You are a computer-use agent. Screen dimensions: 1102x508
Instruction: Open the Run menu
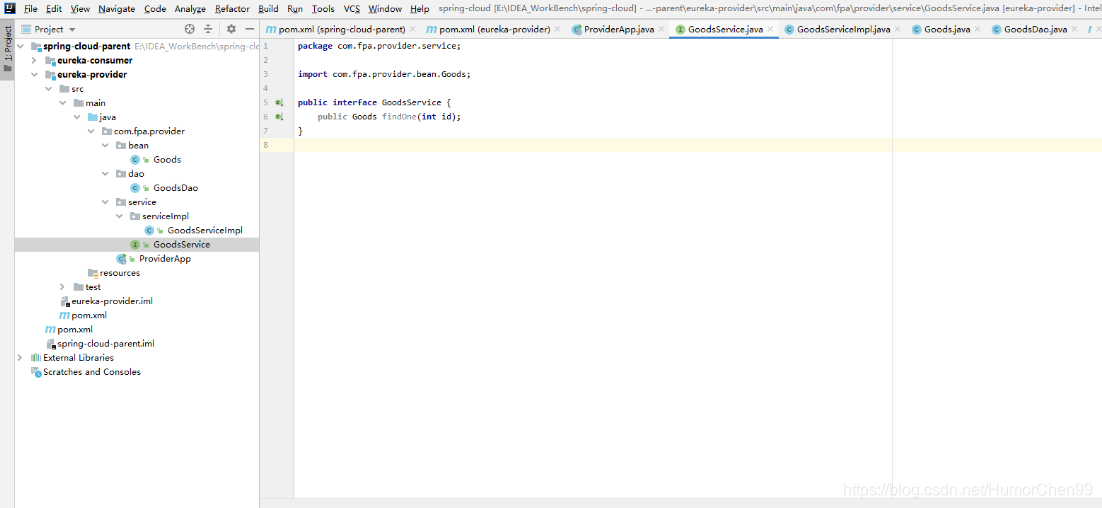(x=295, y=9)
